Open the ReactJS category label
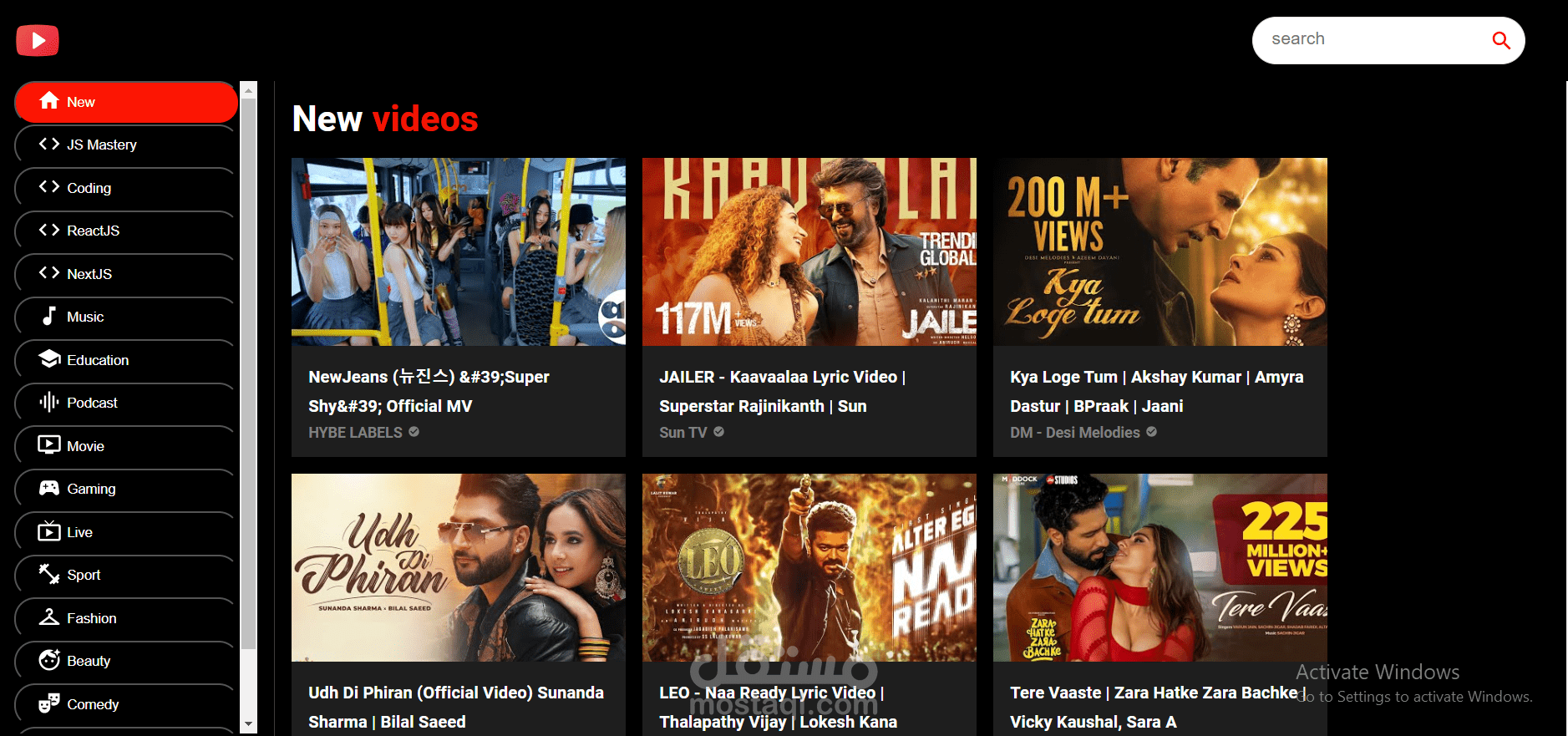 pos(94,231)
